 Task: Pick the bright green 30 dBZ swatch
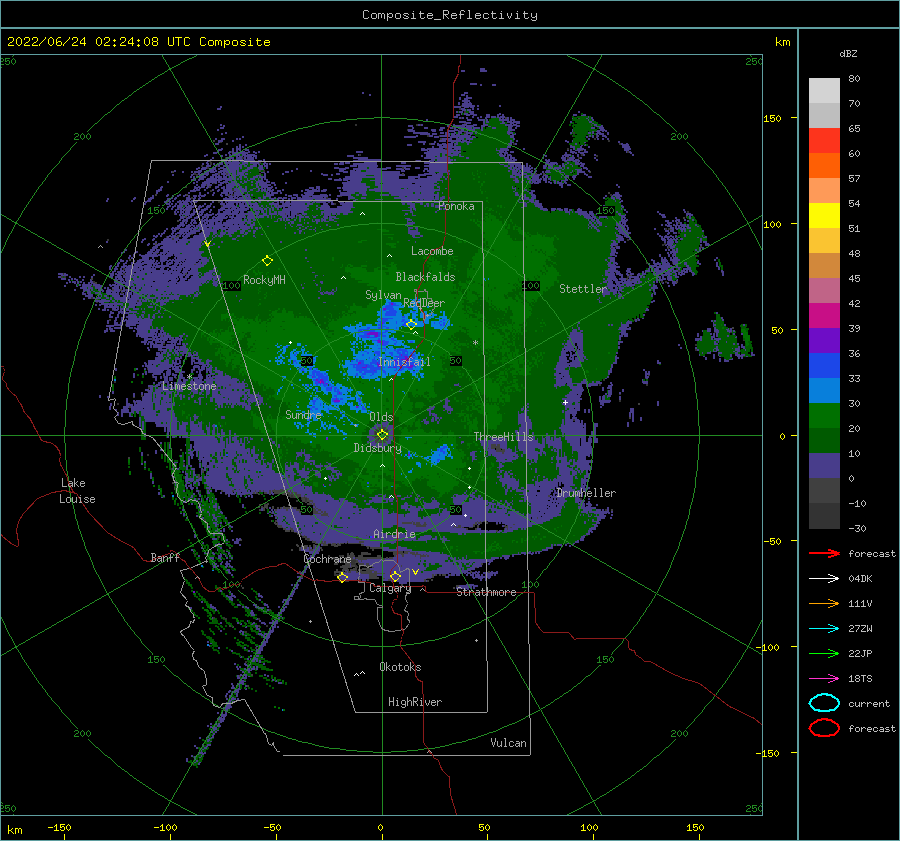point(824,416)
